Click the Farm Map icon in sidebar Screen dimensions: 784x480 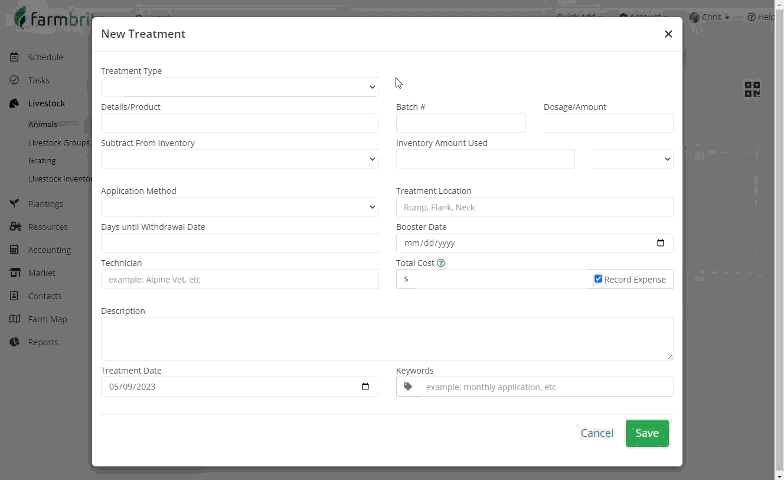(x=14, y=319)
